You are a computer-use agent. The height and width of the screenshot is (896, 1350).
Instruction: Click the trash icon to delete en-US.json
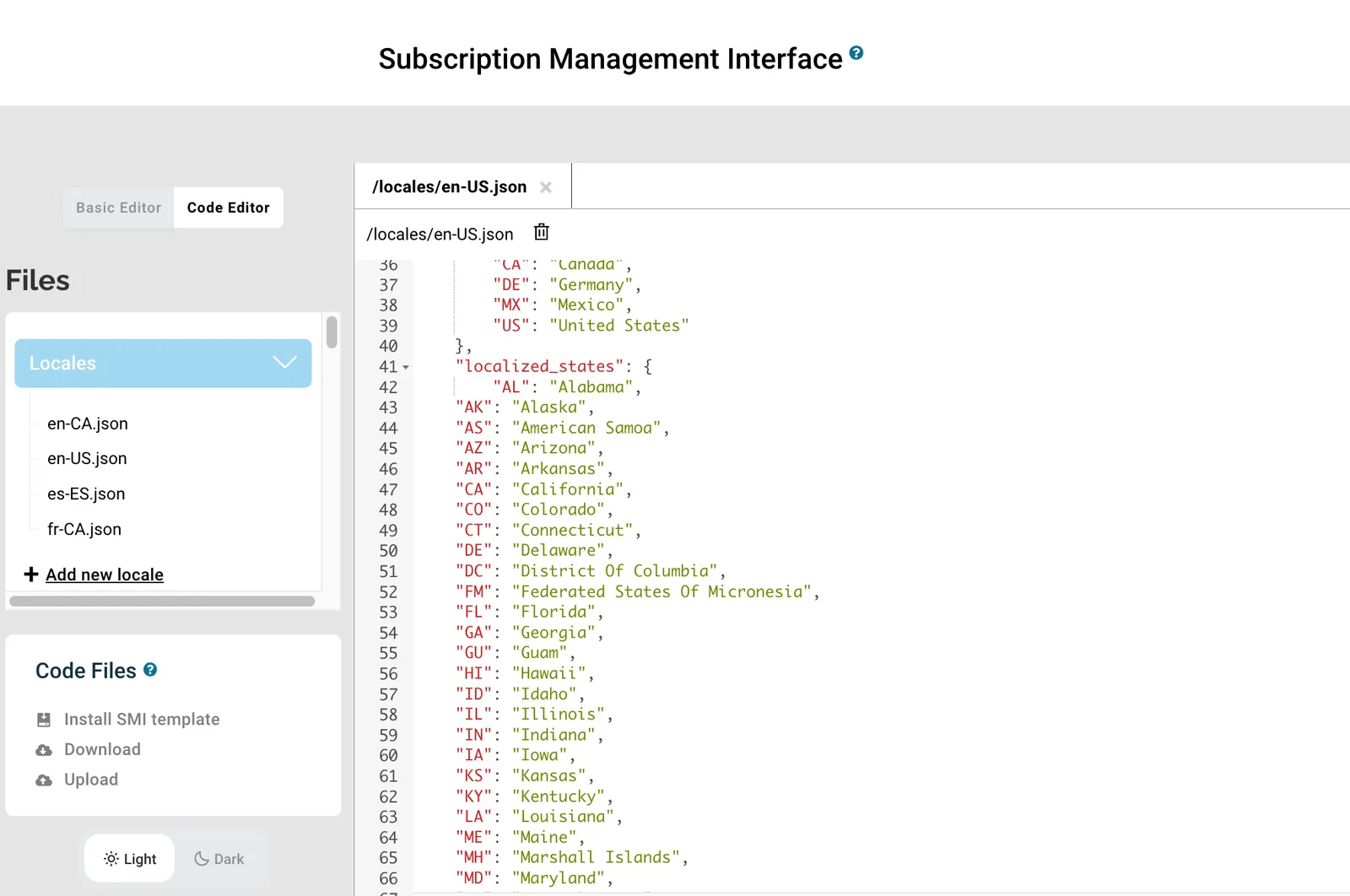pyautogui.click(x=542, y=232)
